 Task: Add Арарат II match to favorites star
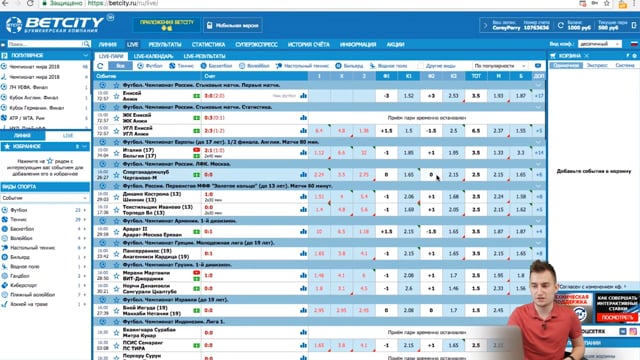click(x=116, y=232)
